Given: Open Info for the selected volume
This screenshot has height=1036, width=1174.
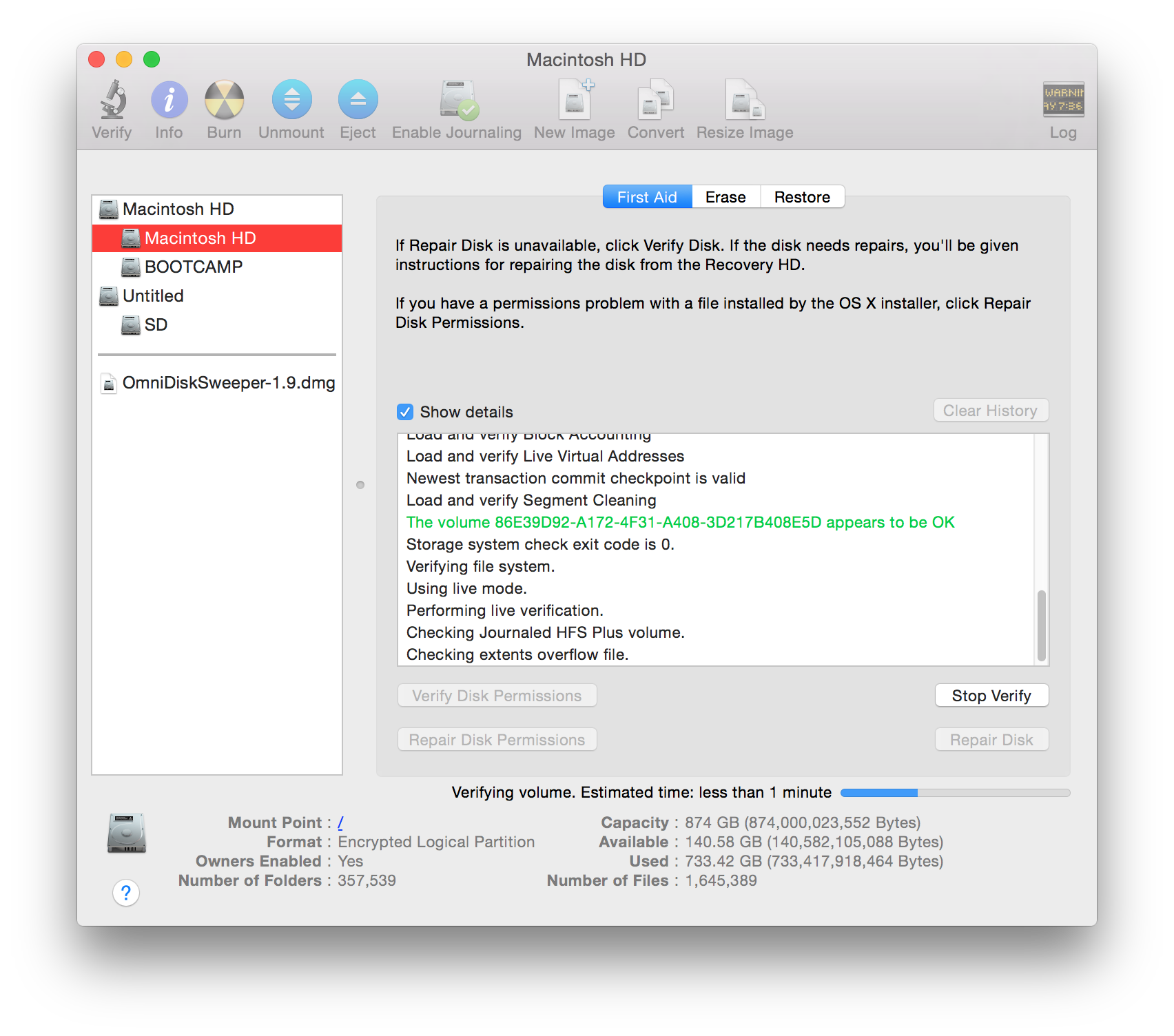Looking at the screenshot, I should [168, 107].
